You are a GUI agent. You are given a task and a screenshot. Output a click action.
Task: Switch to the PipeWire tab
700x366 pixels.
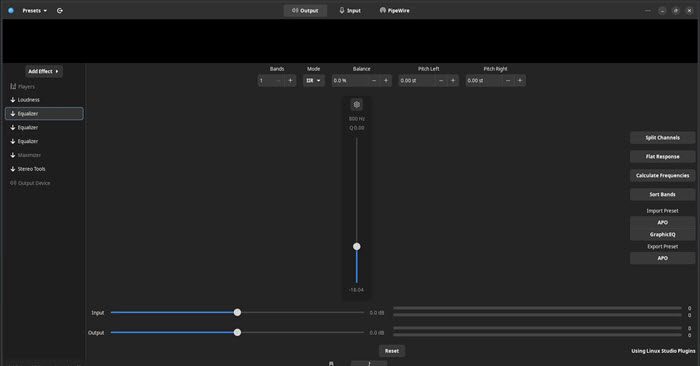click(395, 10)
